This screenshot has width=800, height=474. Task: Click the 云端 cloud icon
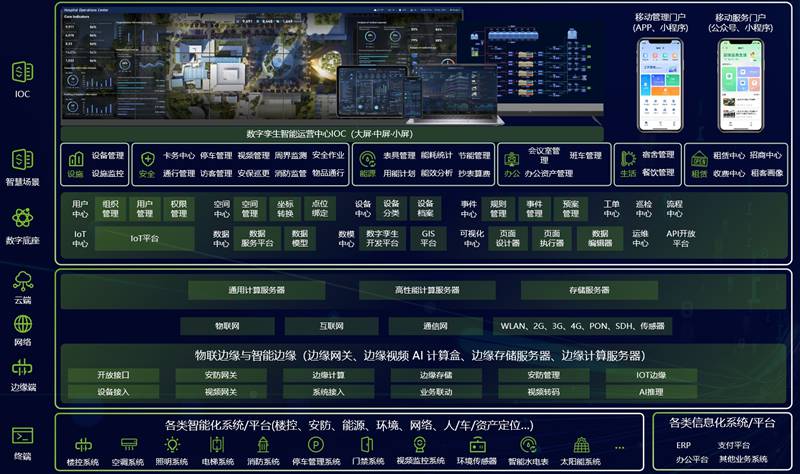click(22, 280)
